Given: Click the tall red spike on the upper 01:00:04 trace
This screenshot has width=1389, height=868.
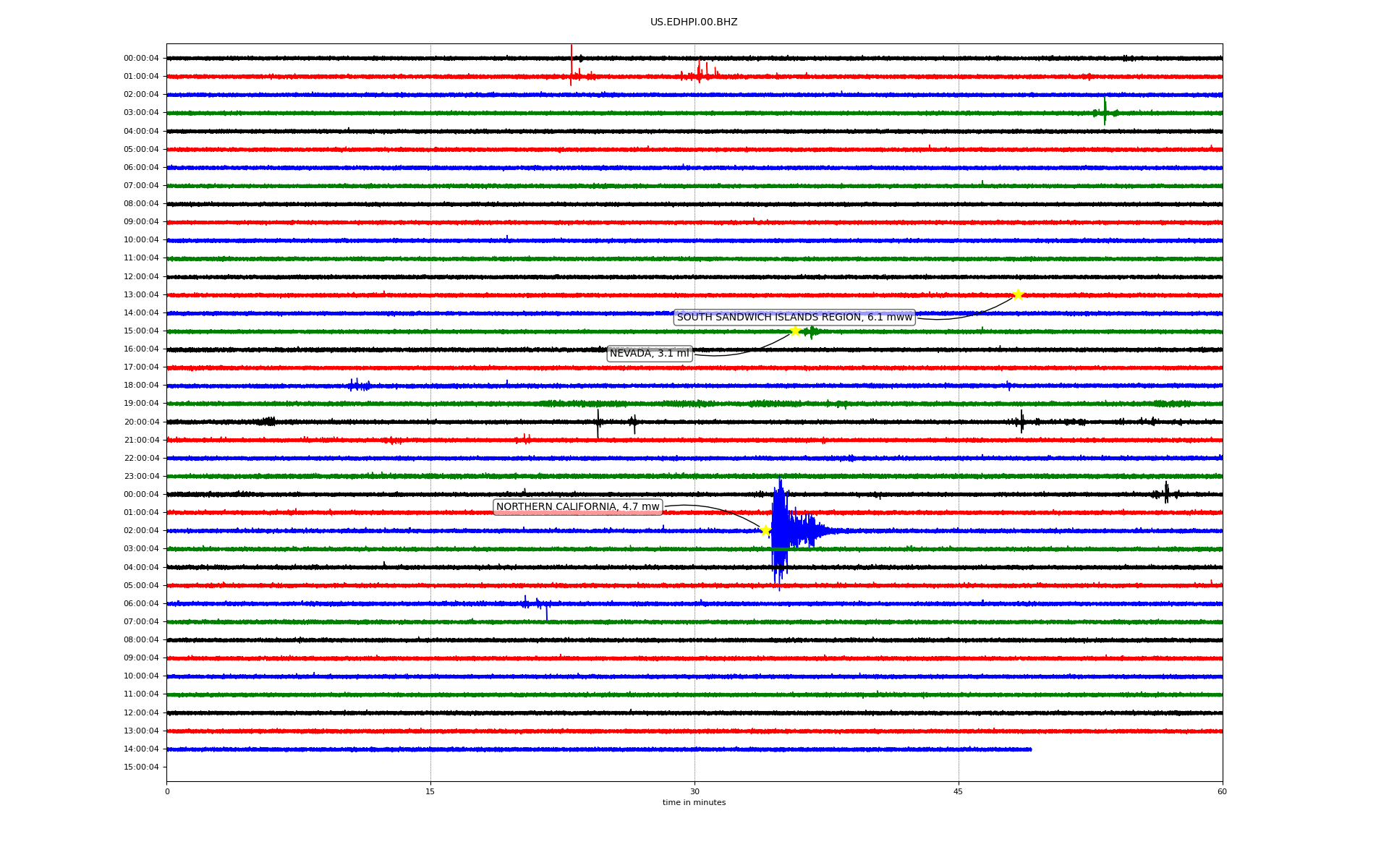Looking at the screenshot, I should (572, 65).
